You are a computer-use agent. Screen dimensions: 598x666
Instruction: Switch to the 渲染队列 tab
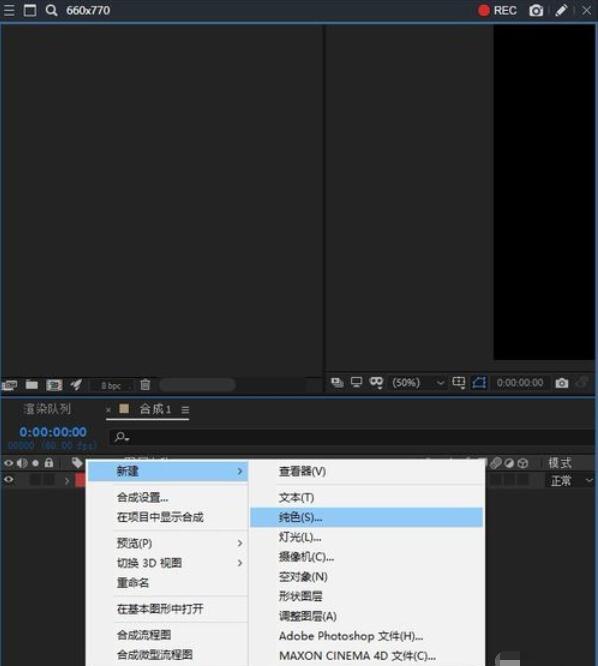point(47,409)
